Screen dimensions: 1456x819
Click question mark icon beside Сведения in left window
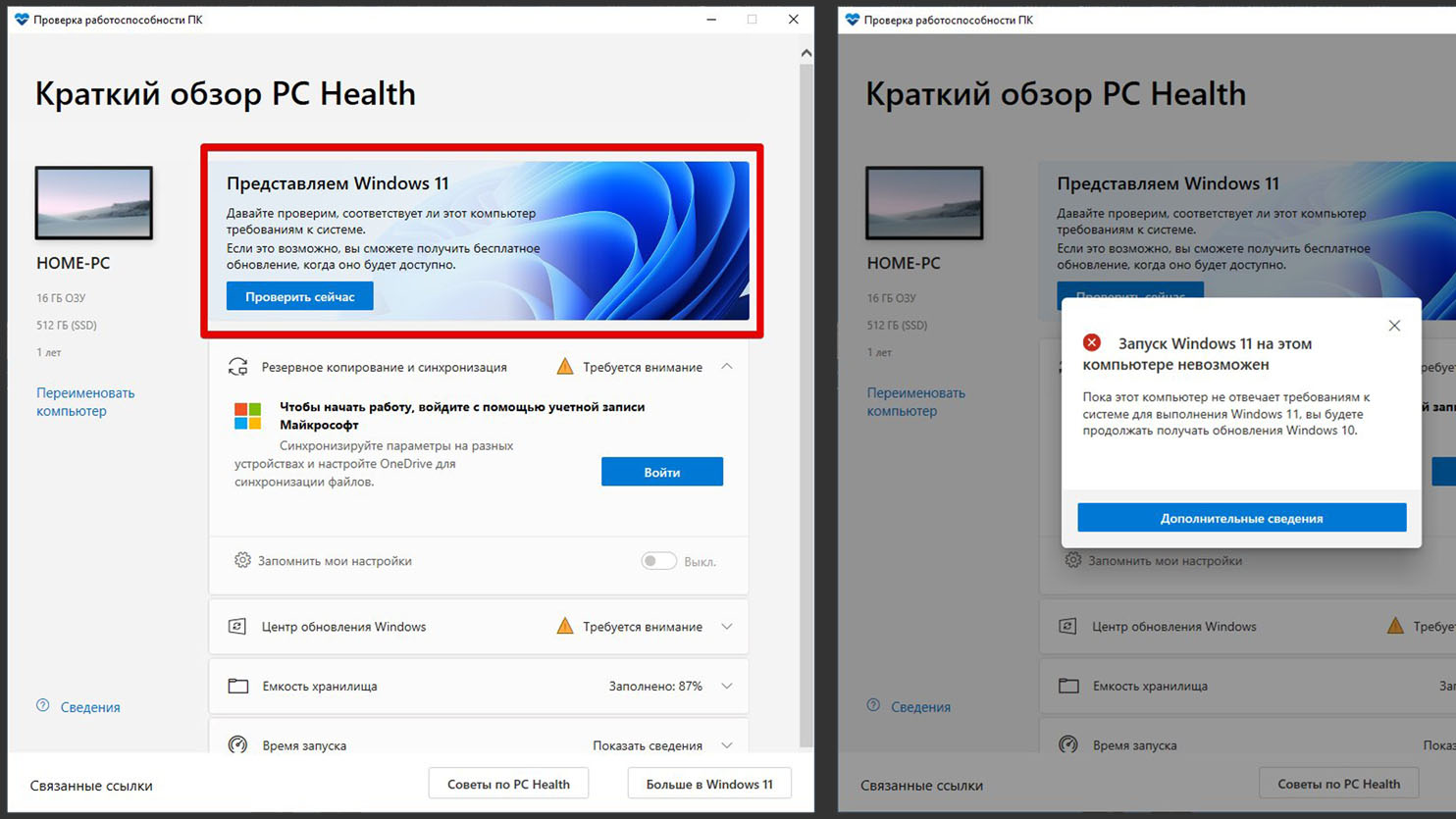(43, 705)
